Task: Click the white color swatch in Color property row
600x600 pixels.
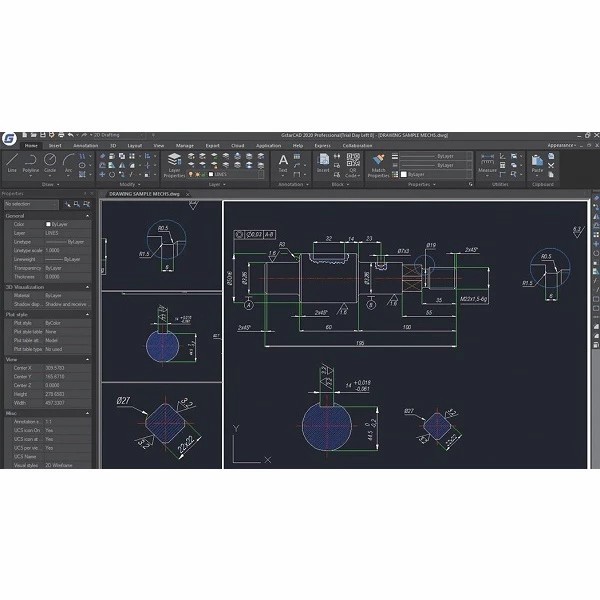Action: coord(48,224)
